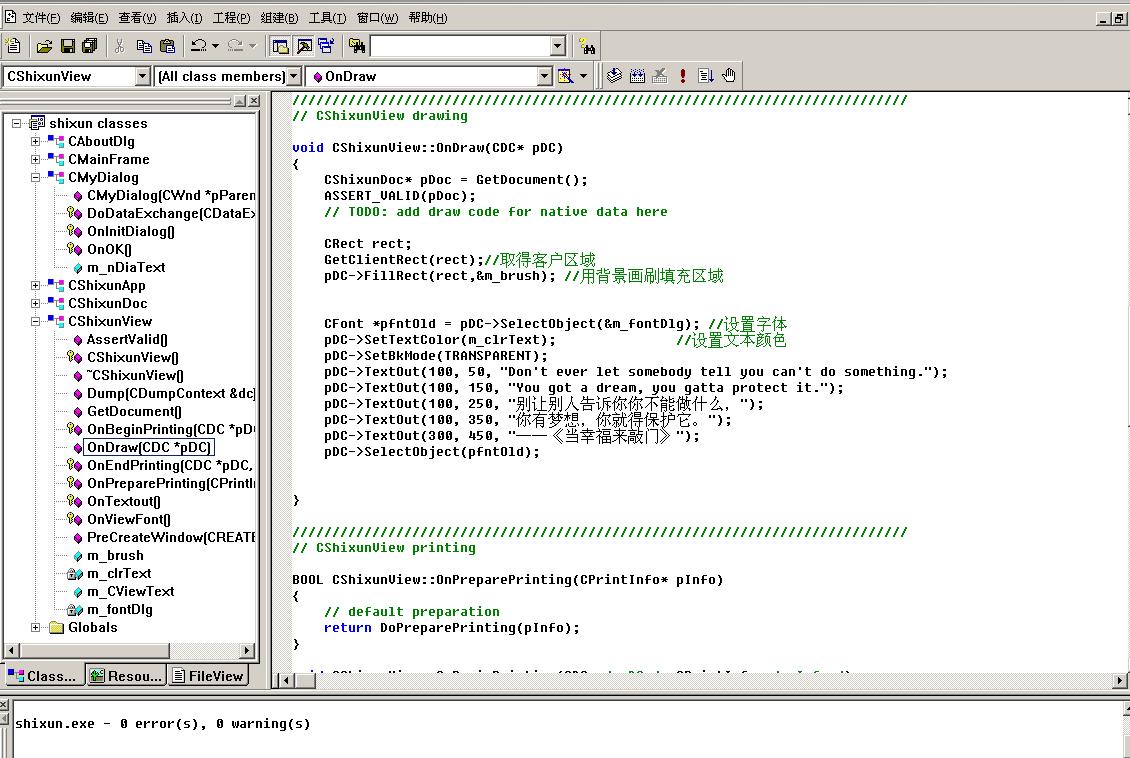
Task: Toggle the Workspace pane toolbar button
Action: (x=280, y=46)
